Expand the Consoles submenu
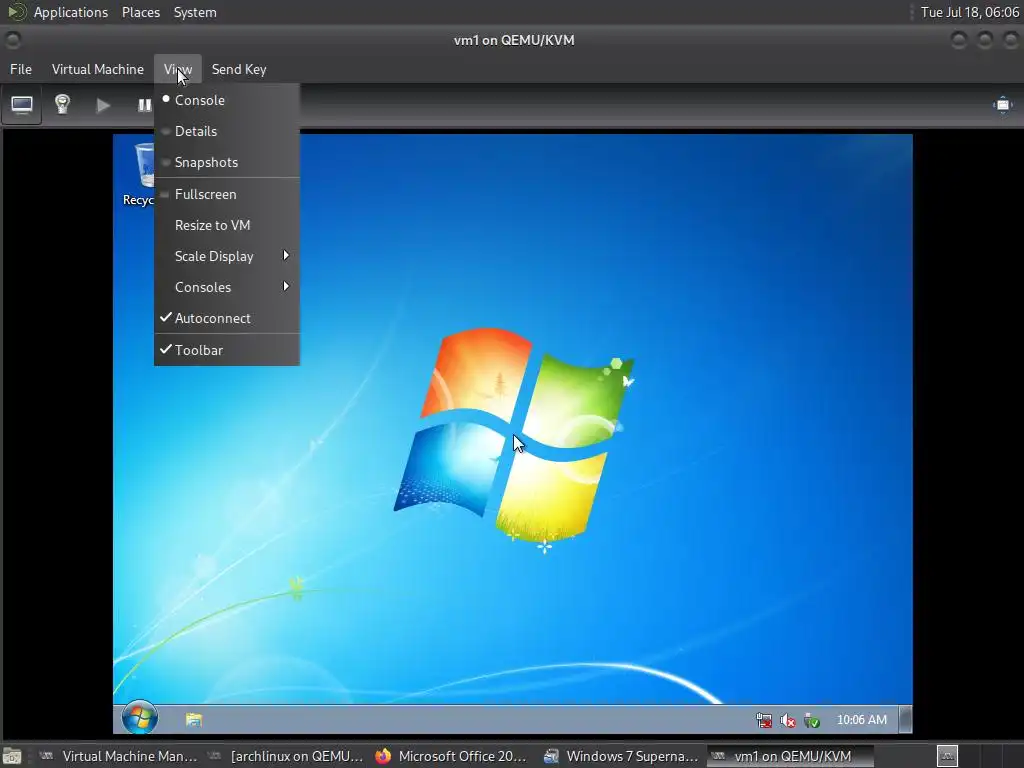The height and width of the screenshot is (768, 1024). tap(227, 287)
